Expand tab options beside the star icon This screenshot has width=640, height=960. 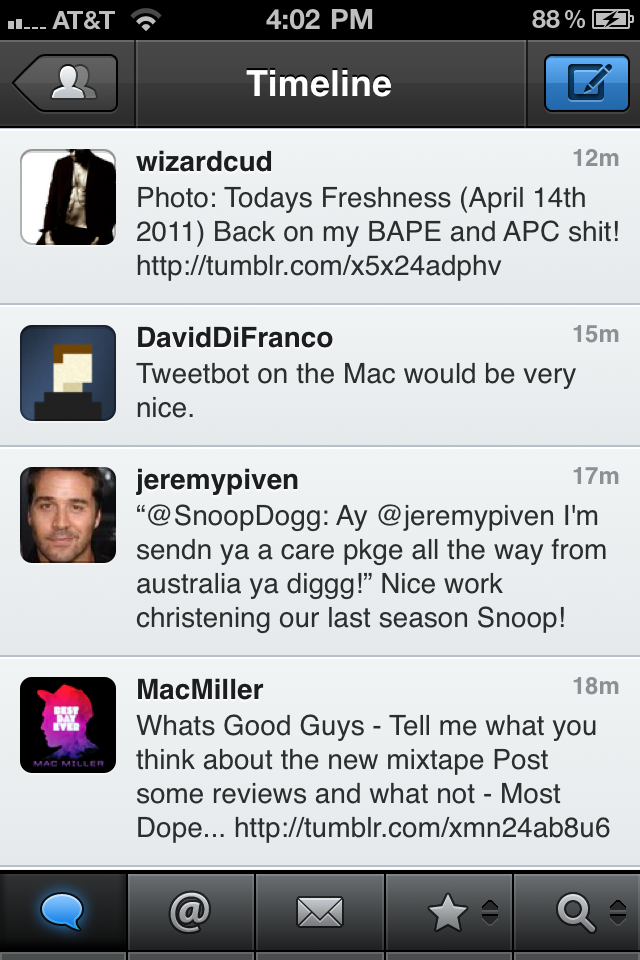[490, 912]
